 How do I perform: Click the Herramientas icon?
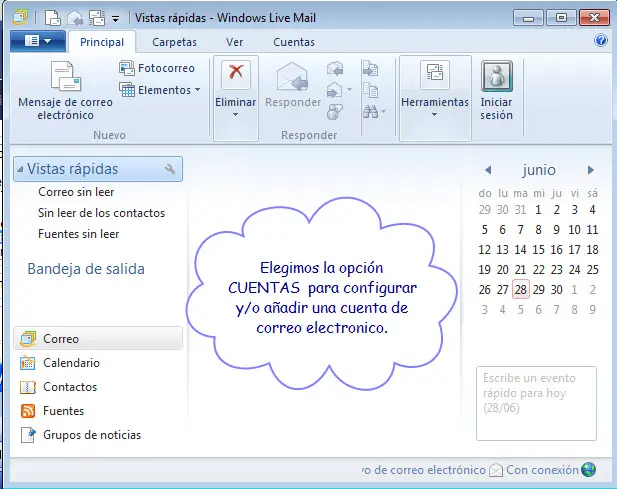[x=435, y=74]
